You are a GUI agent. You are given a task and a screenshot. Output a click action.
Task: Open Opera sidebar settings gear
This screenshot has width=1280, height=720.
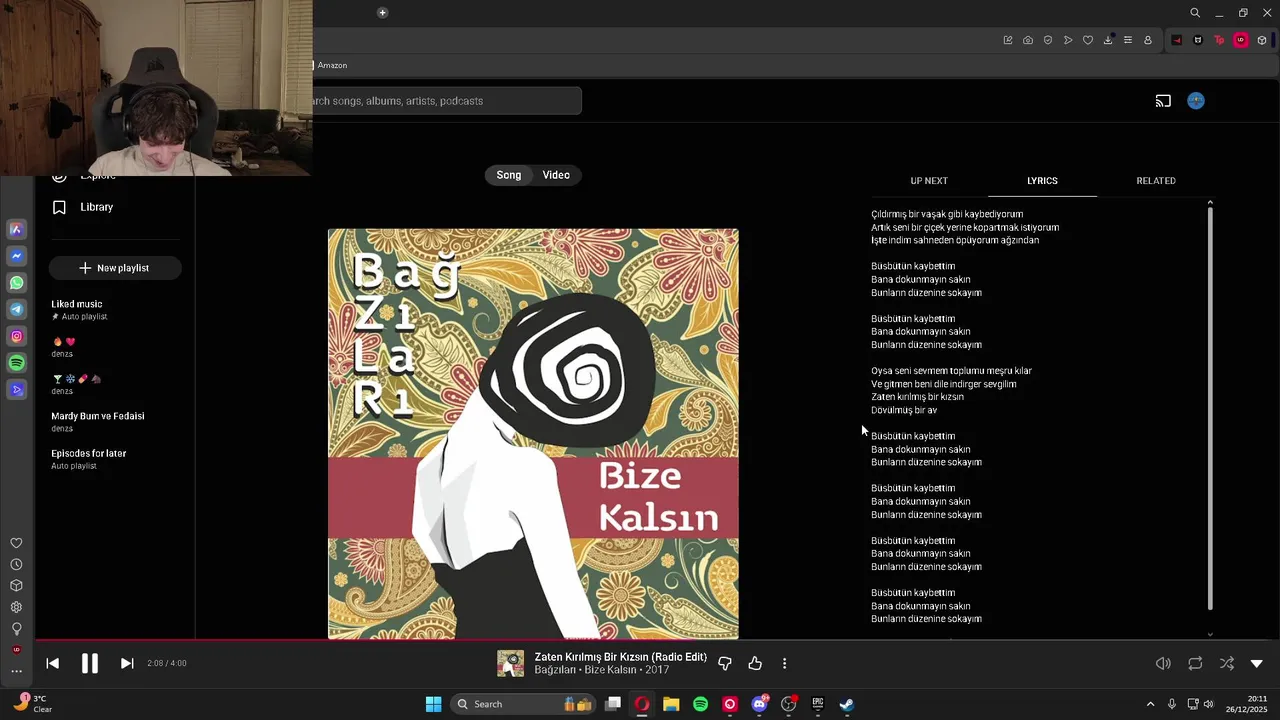point(16,607)
